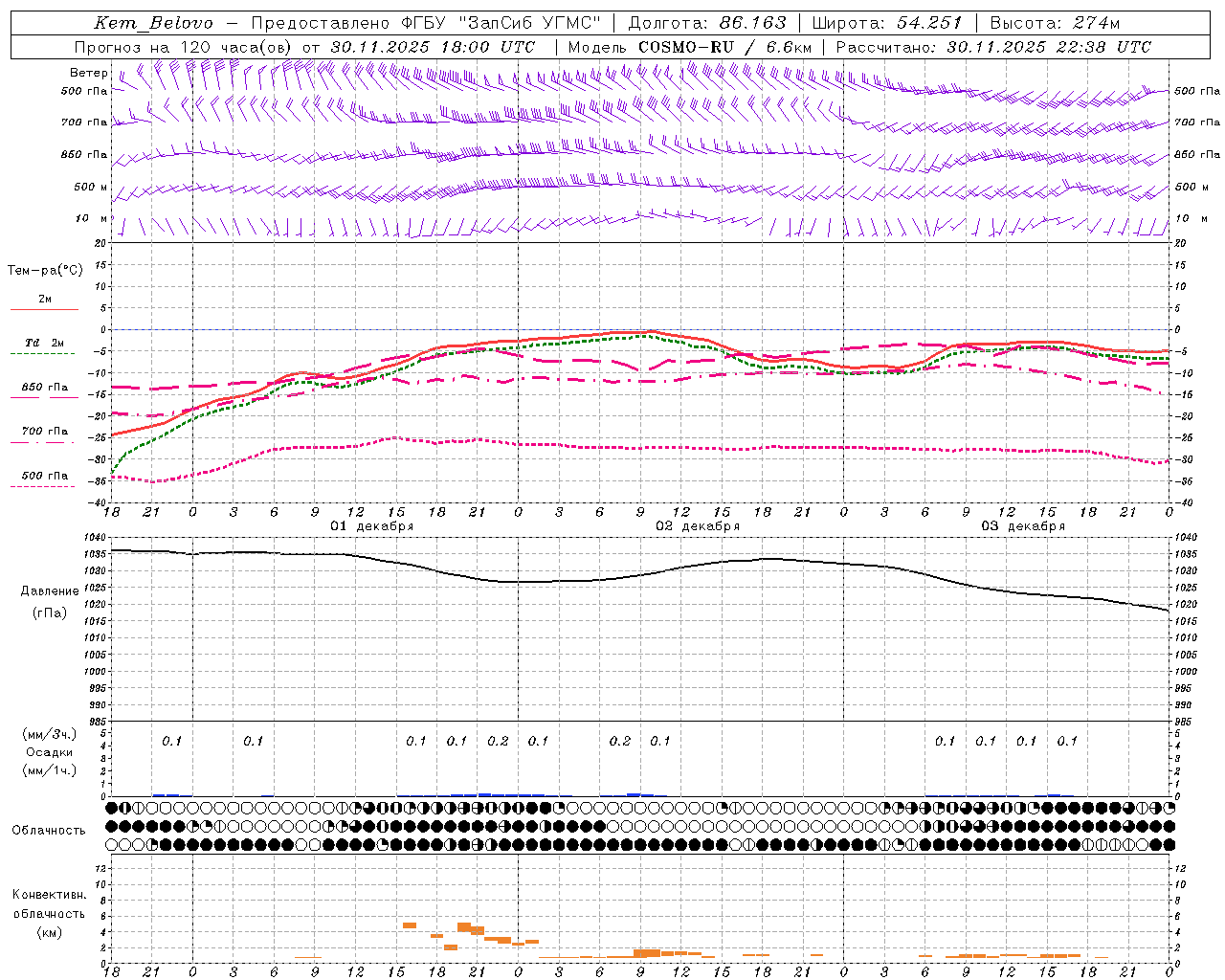Click the 'Давление' pressure panel label
This screenshot has width=1225, height=980.
(50, 591)
